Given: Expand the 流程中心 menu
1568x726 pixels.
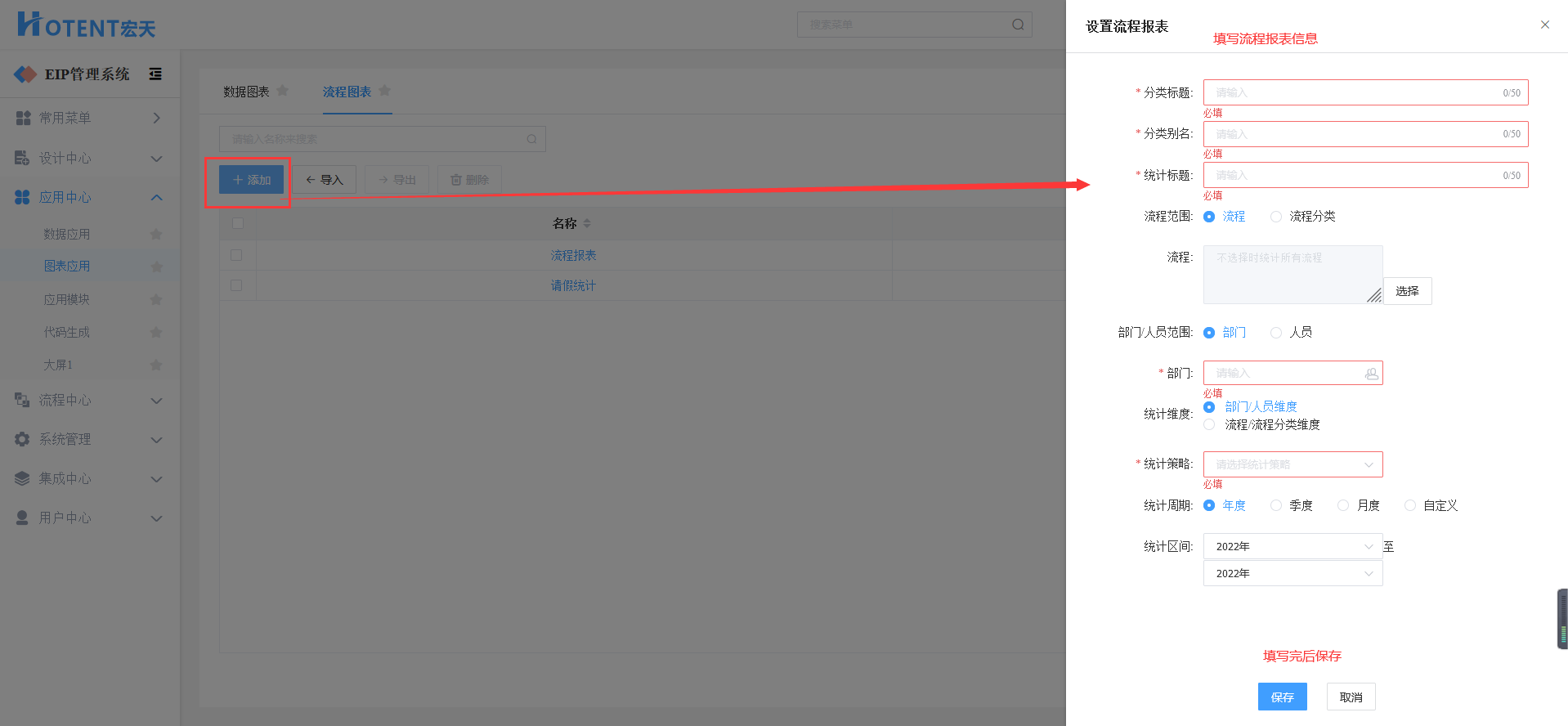Looking at the screenshot, I should point(90,400).
